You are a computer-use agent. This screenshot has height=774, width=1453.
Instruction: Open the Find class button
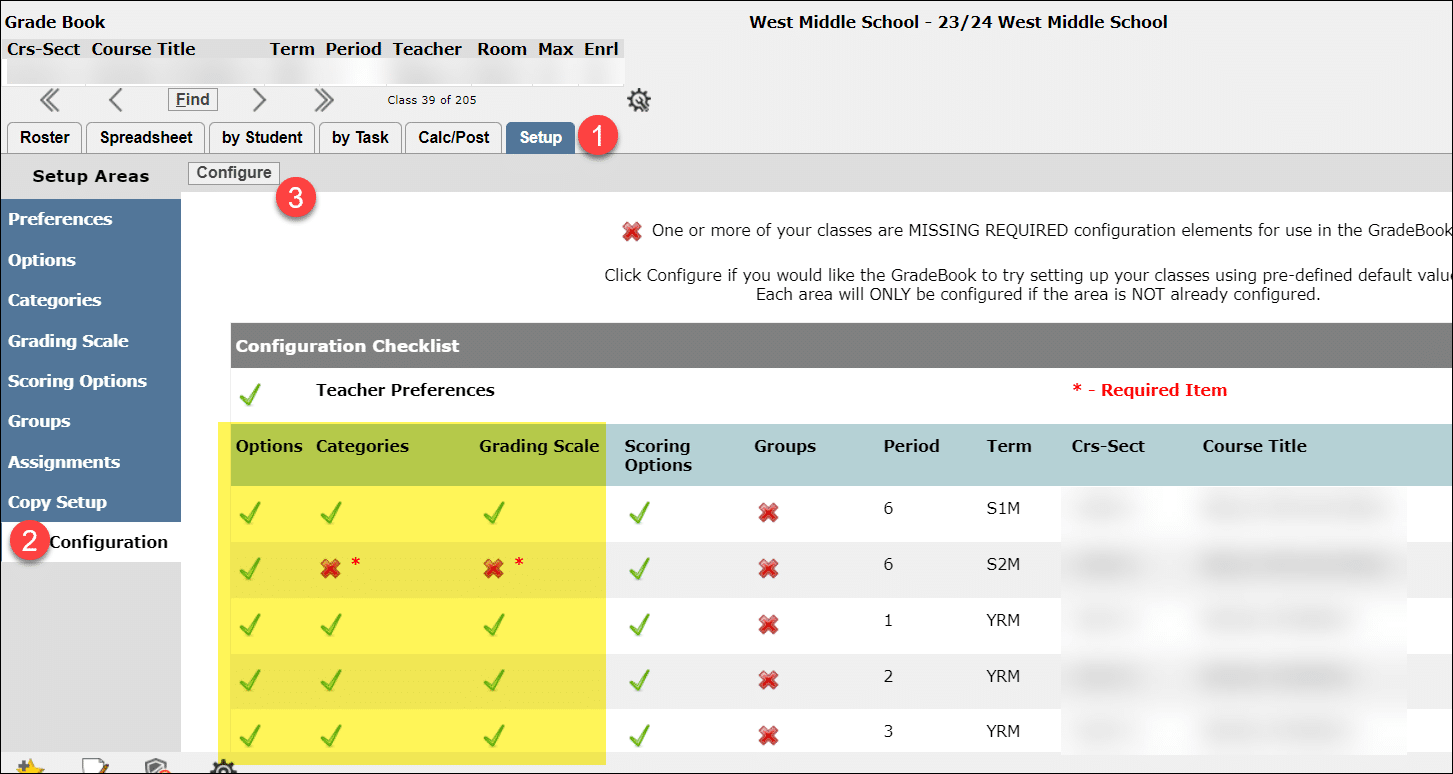[193, 100]
